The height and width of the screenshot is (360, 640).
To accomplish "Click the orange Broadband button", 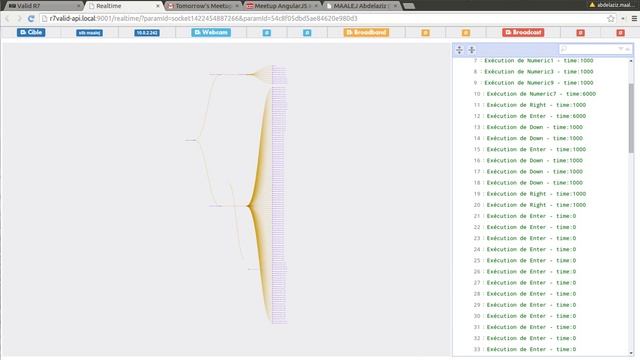I will point(366,32).
